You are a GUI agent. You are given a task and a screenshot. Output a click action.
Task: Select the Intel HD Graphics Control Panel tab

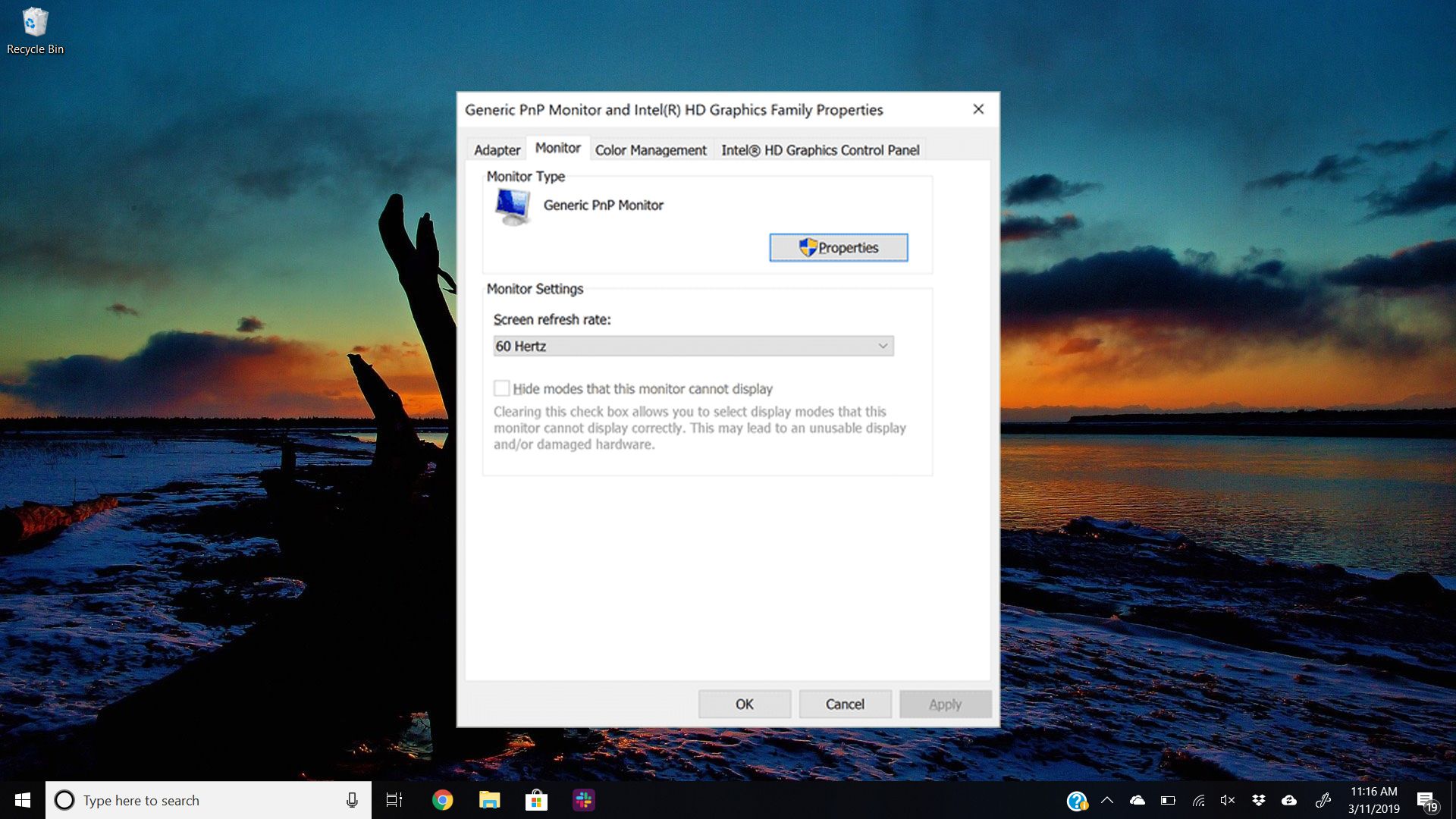pos(819,149)
